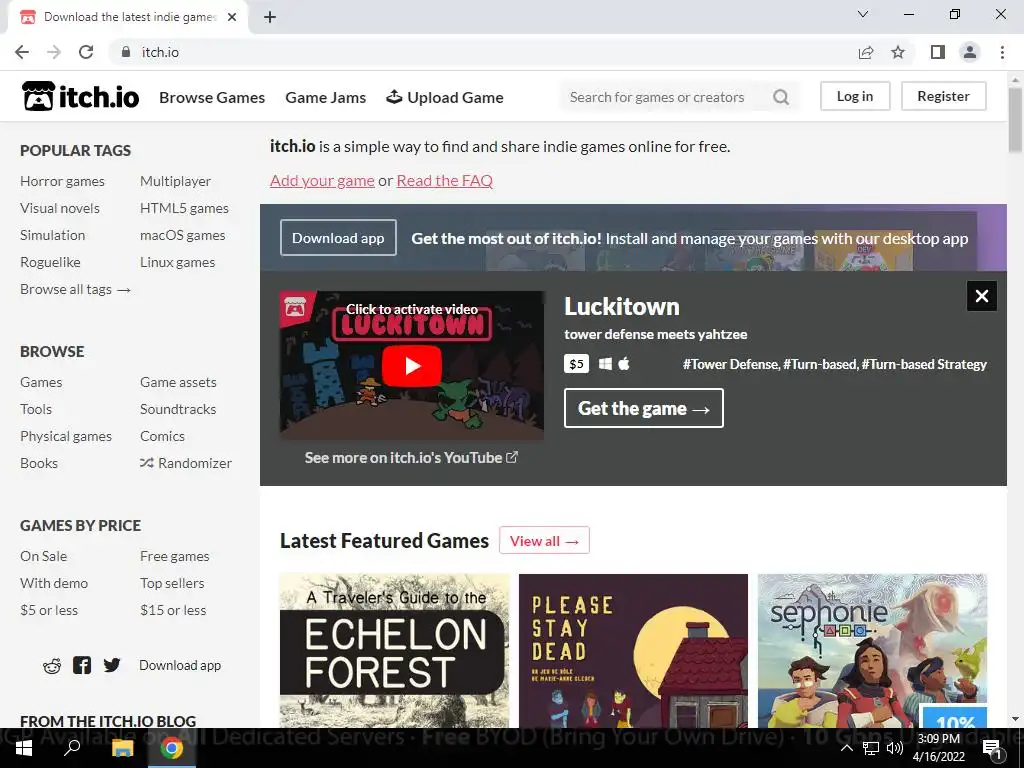
Task: Open Multiplayer tag
Action: [176, 181]
